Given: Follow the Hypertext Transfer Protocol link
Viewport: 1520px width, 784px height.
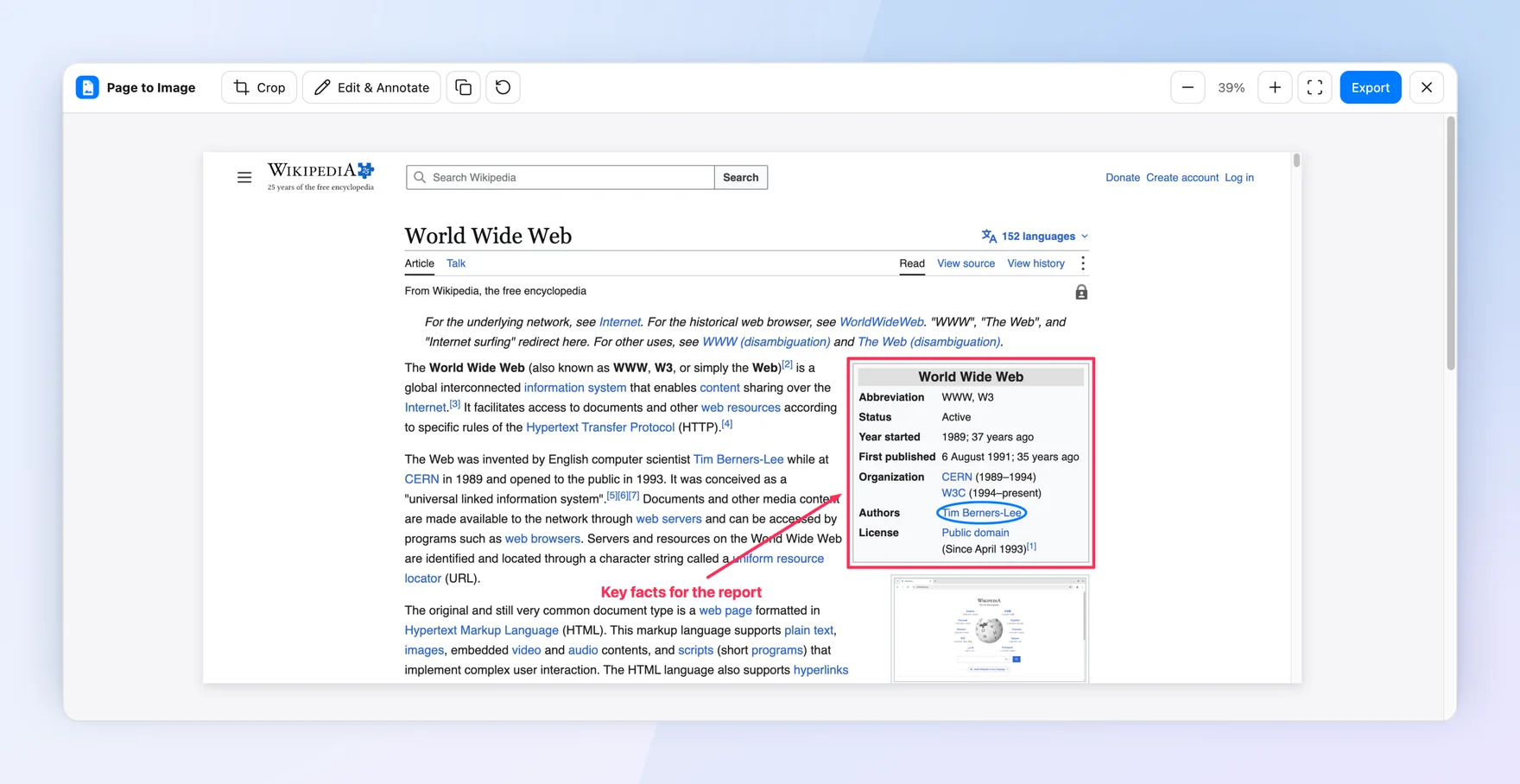Looking at the screenshot, I should (x=600, y=427).
